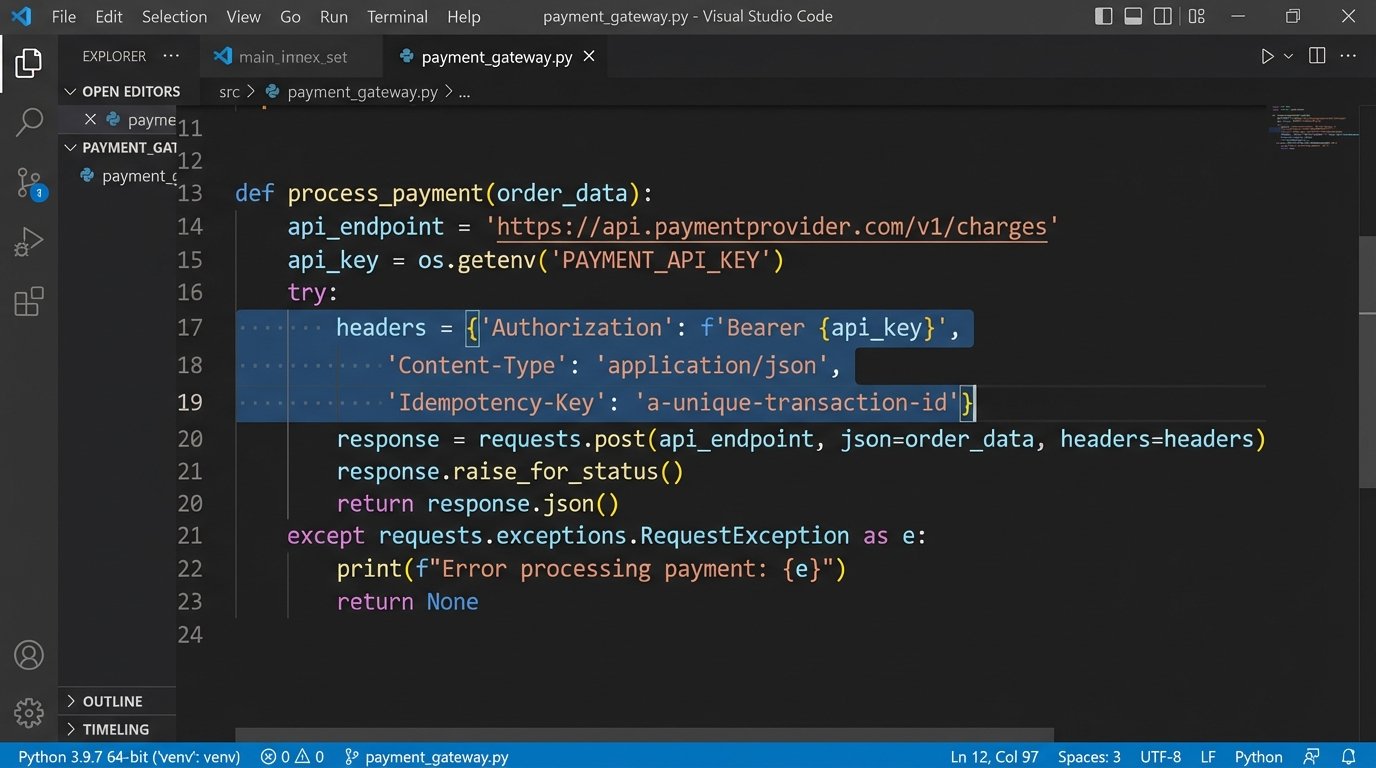Screen dimensions: 1376x768
Task: Toggle the primary sidebar layout button
Action: click(1104, 16)
